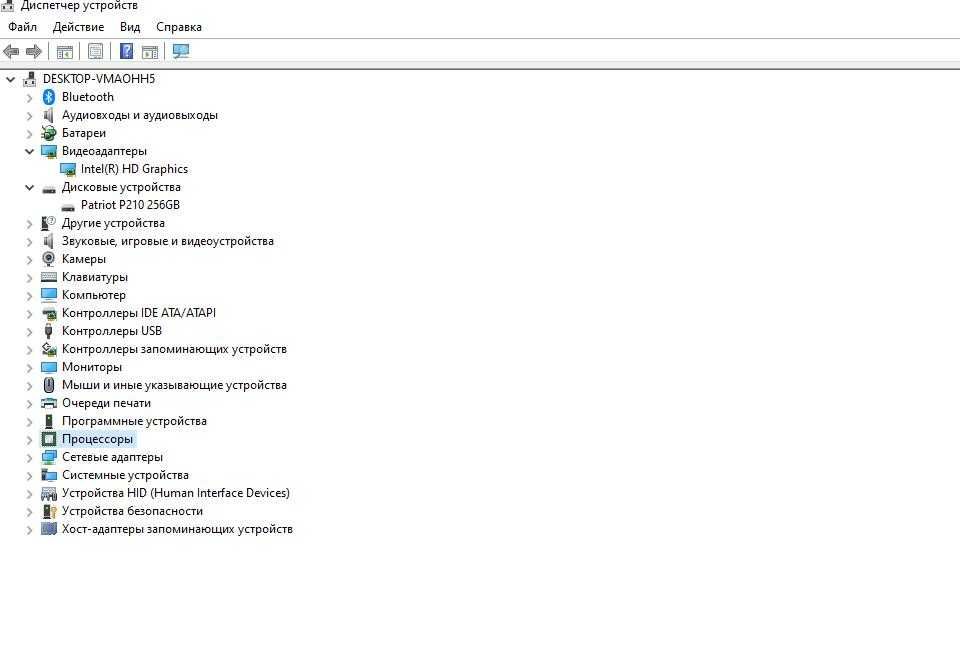The width and height of the screenshot is (960, 667).
Task: Select the Системные устройства label
Action: 126,475
